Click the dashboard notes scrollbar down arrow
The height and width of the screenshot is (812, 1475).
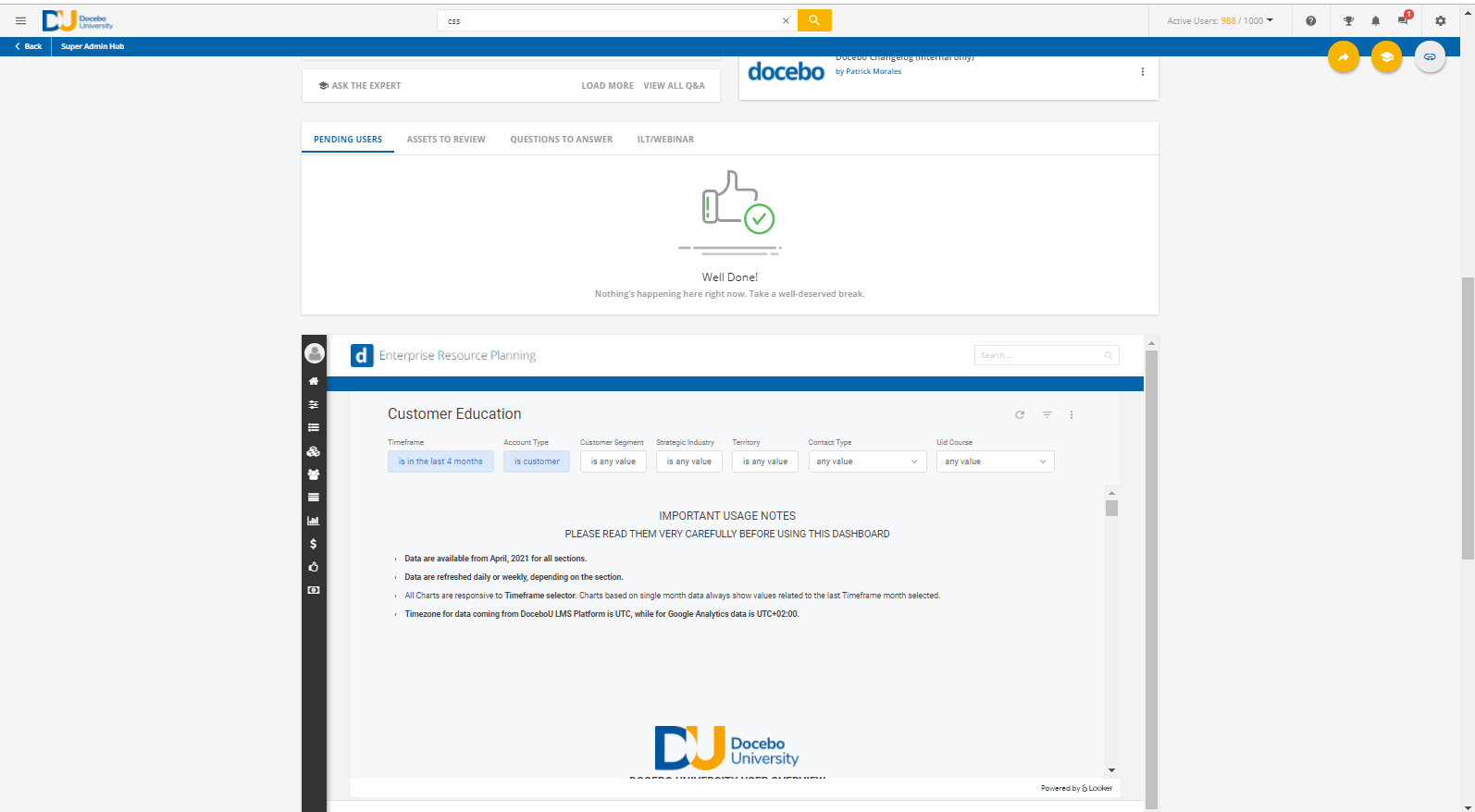pos(1111,769)
